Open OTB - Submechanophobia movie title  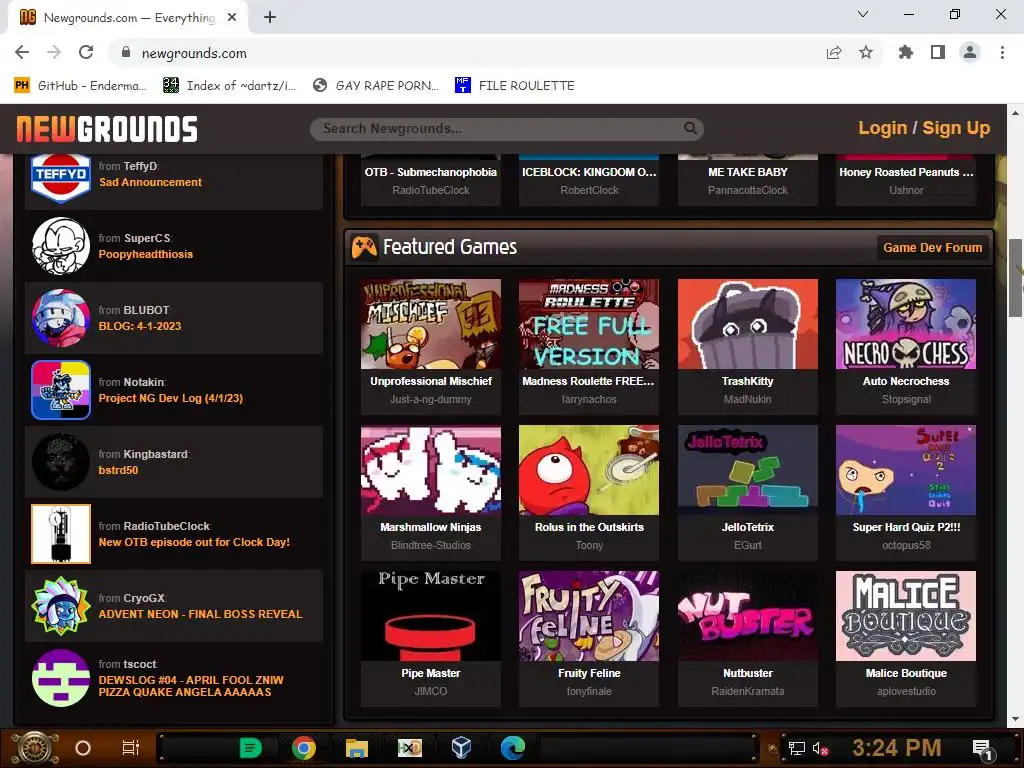coord(431,172)
